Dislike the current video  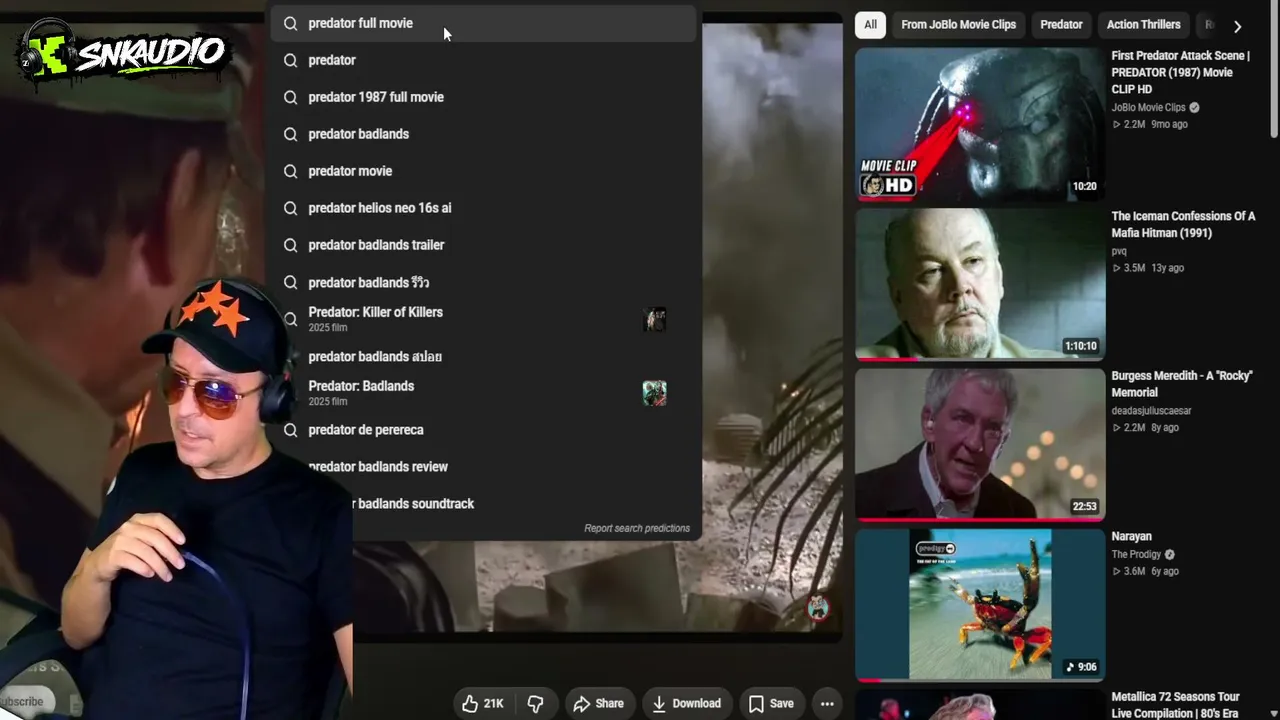(535, 704)
